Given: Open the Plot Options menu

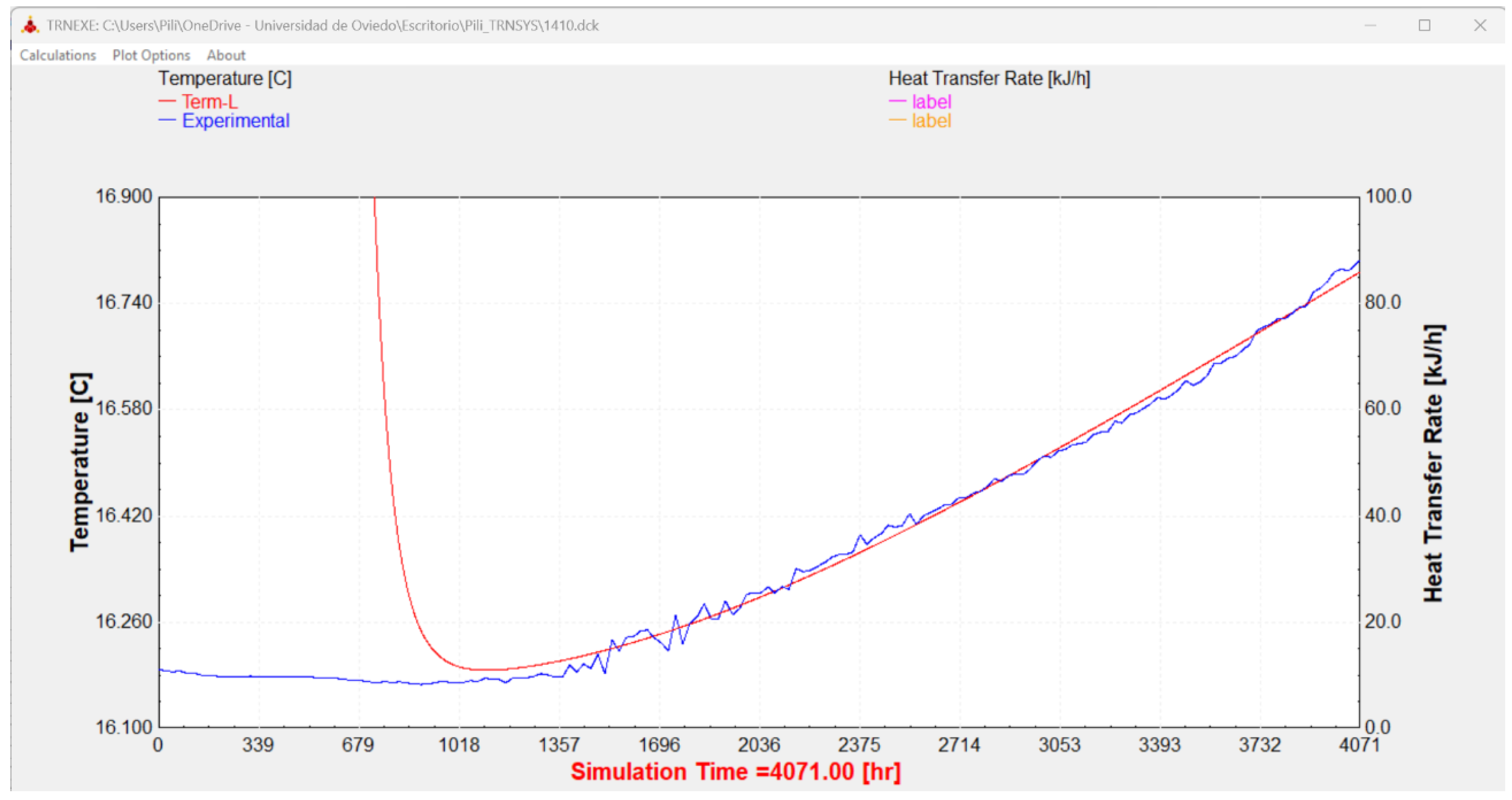Looking at the screenshot, I should [151, 55].
